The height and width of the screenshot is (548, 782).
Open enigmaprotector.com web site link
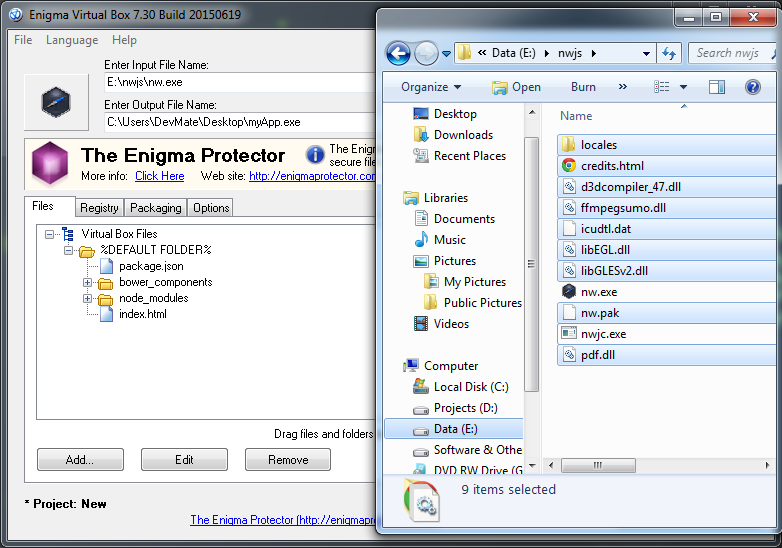click(312, 176)
